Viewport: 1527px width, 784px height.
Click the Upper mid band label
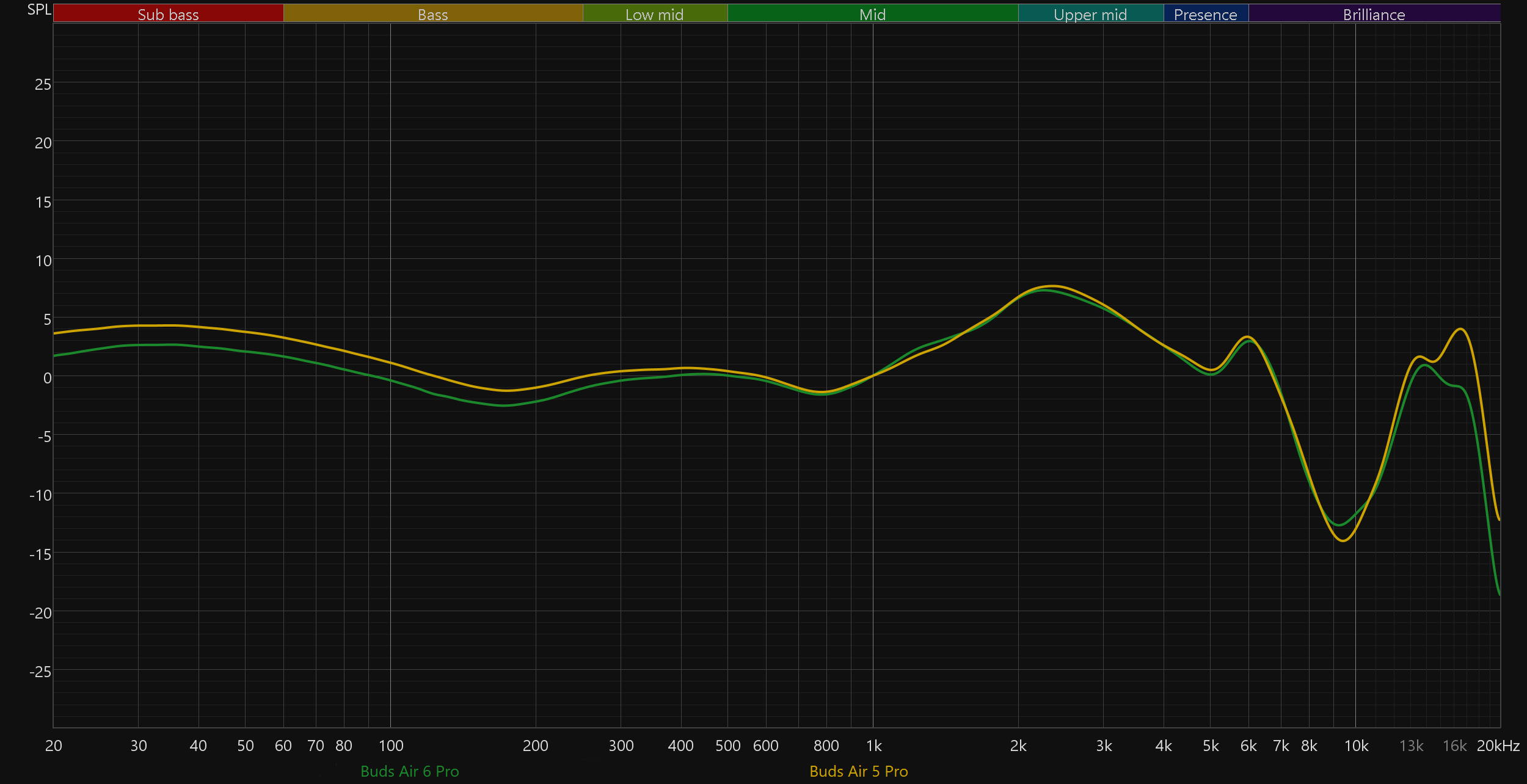point(1090,14)
